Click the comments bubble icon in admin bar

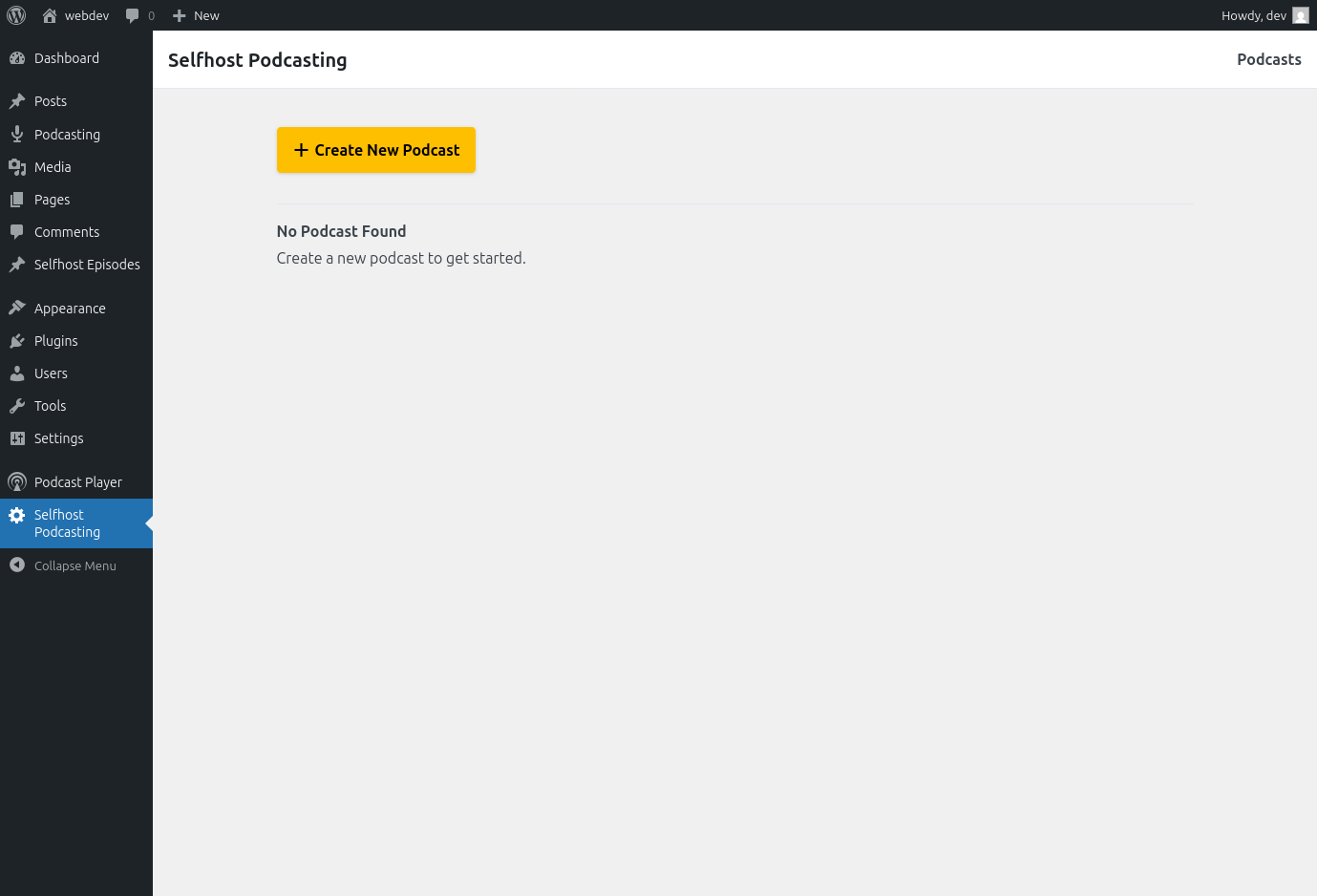click(133, 15)
